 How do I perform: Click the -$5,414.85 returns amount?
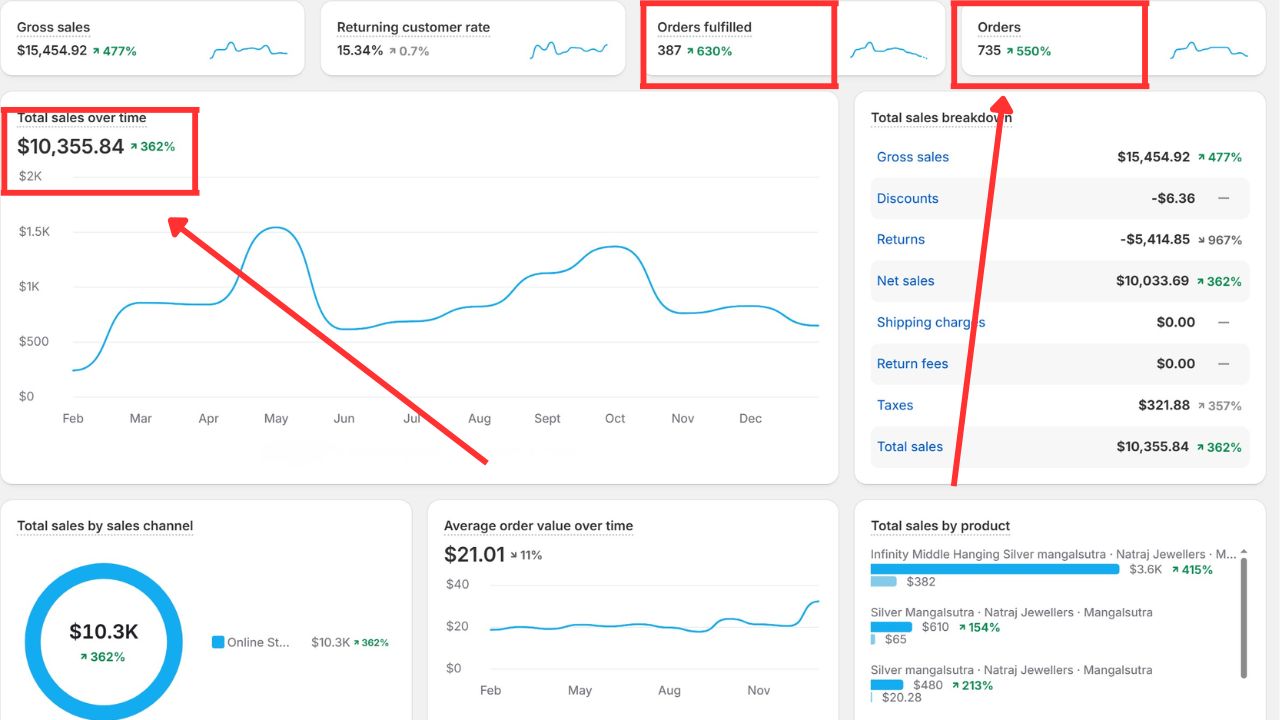1155,239
